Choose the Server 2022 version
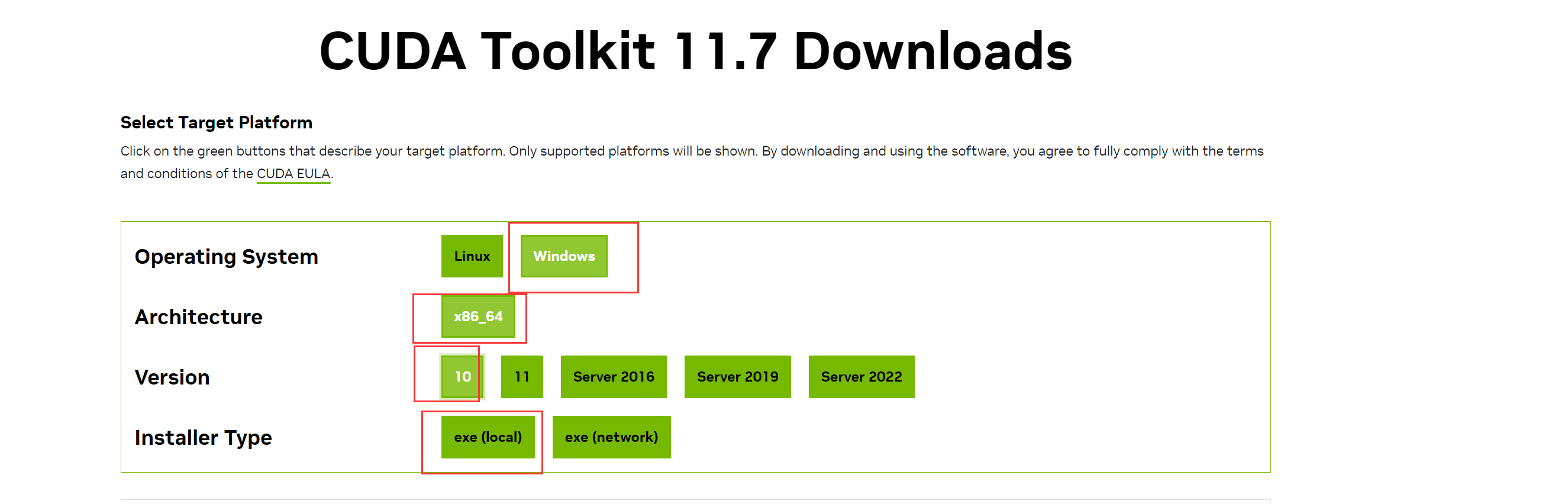Image resolution: width=1568 pixels, height=504 pixels. click(862, 377)
